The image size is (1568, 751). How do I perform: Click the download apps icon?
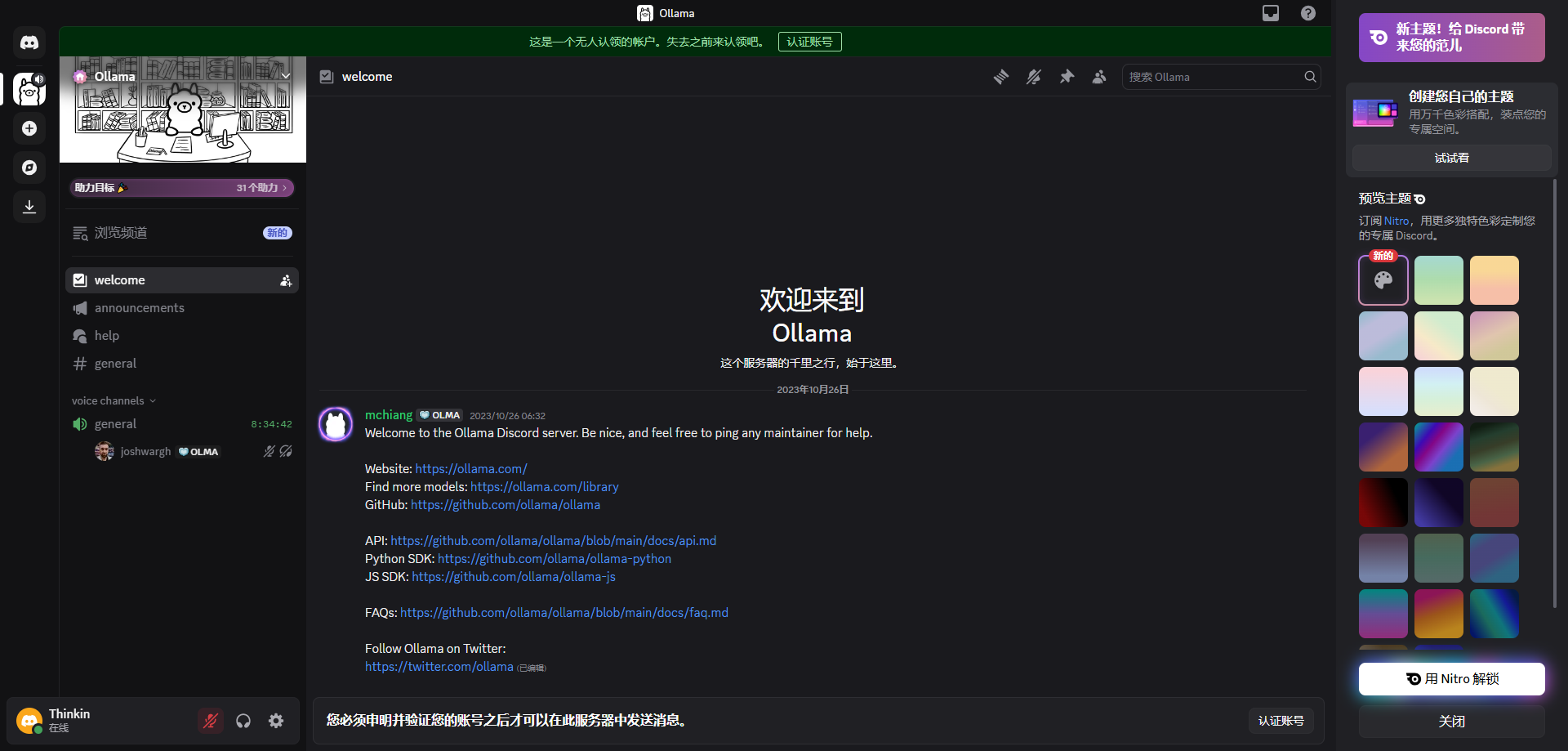29,207
